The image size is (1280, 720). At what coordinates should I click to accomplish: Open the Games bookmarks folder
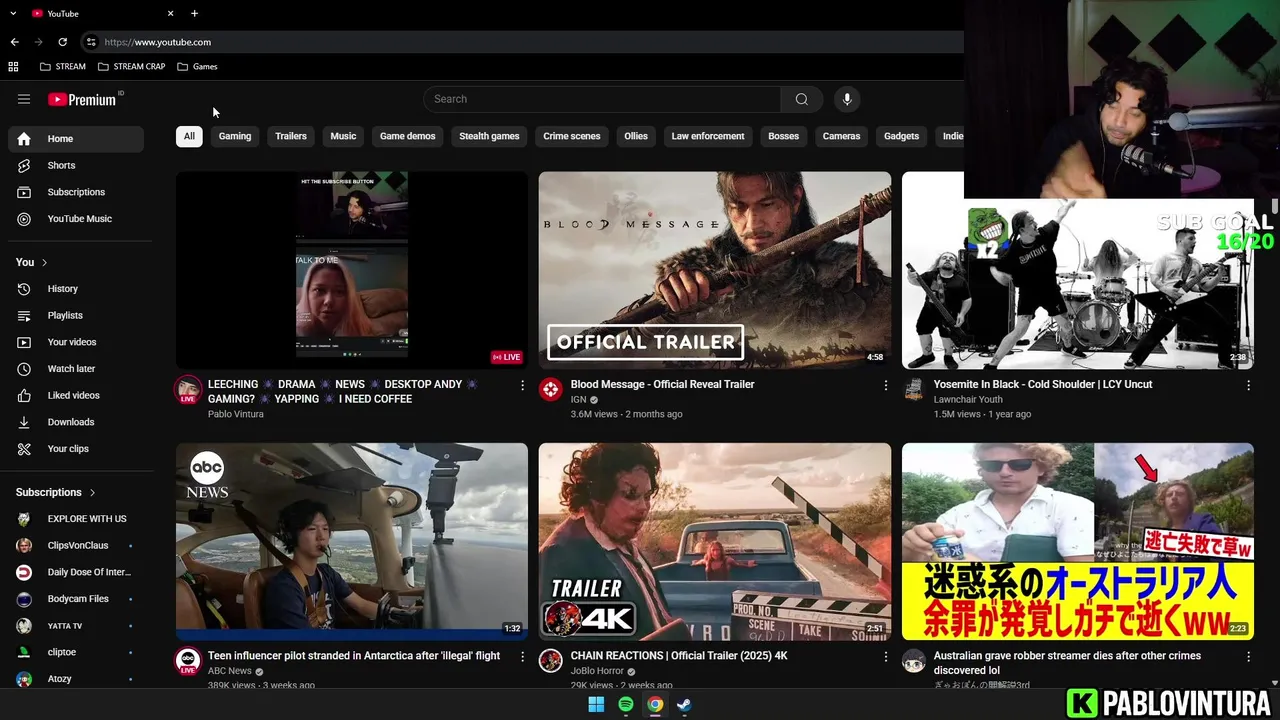coord(197,67)
